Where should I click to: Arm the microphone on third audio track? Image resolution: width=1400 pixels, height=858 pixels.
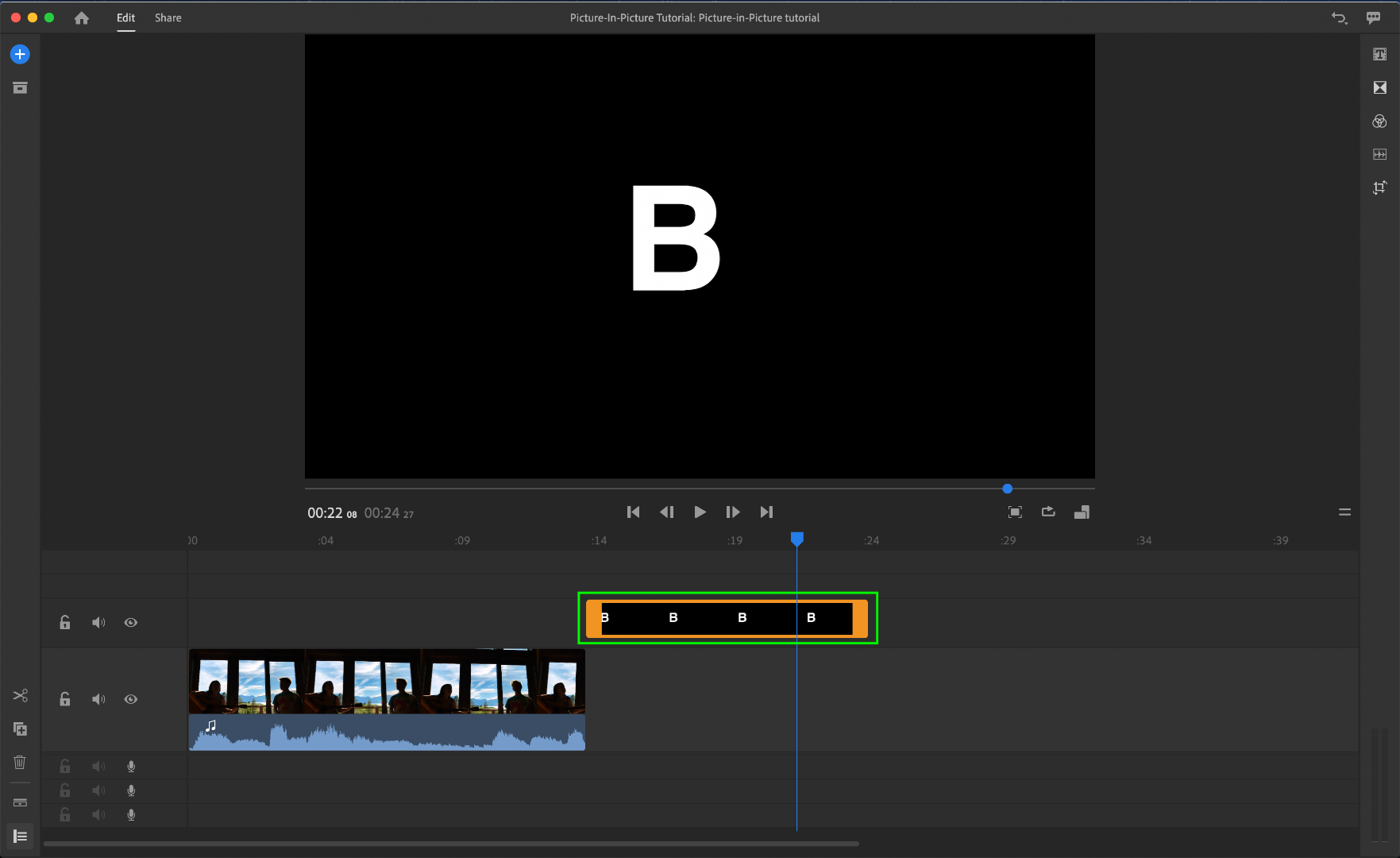(x=131, y=814)
